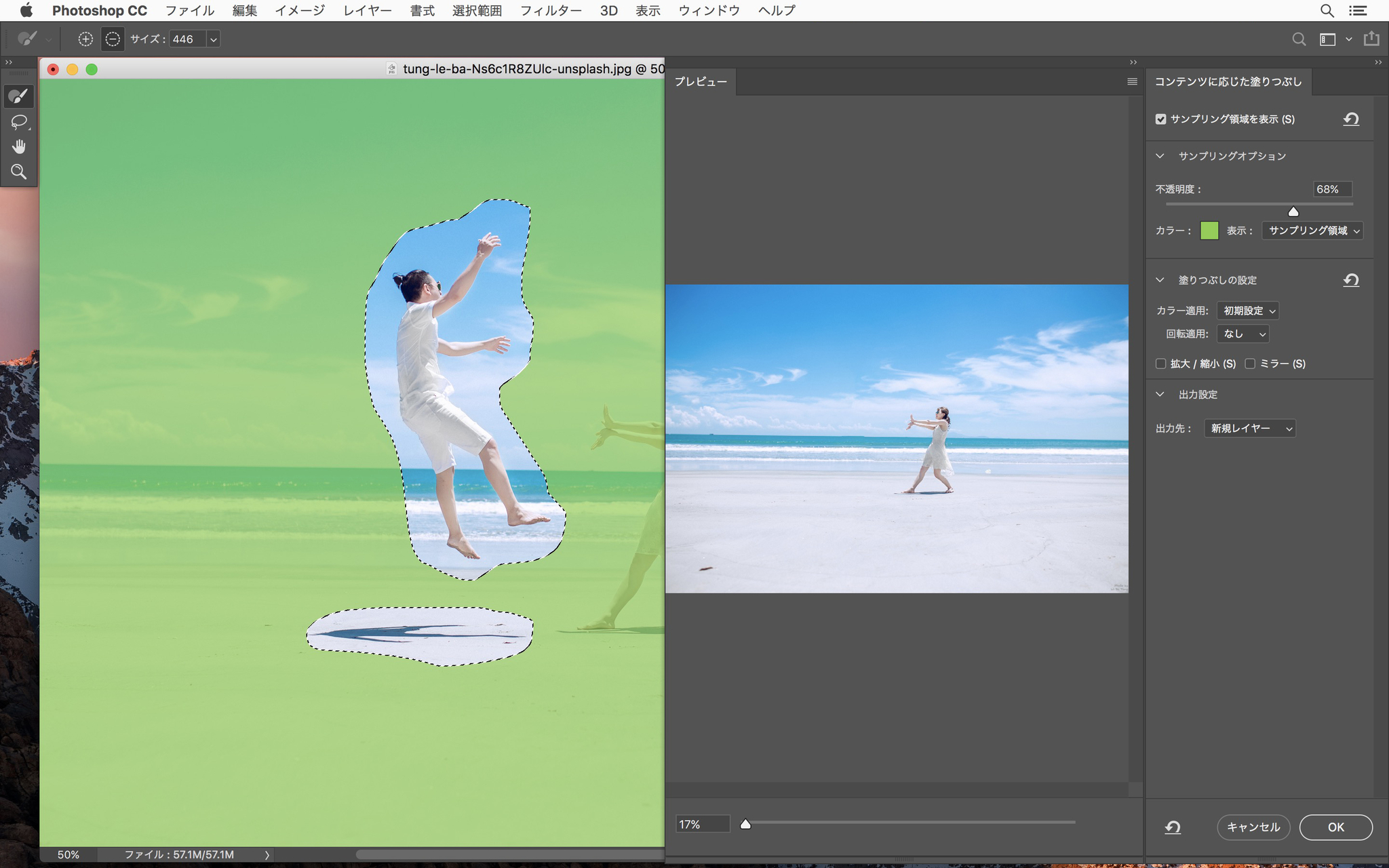The image size is (1389, 868).
Task: Enable ミラー checkbox
Action: pyautogui.click(x=1250, y=363)
